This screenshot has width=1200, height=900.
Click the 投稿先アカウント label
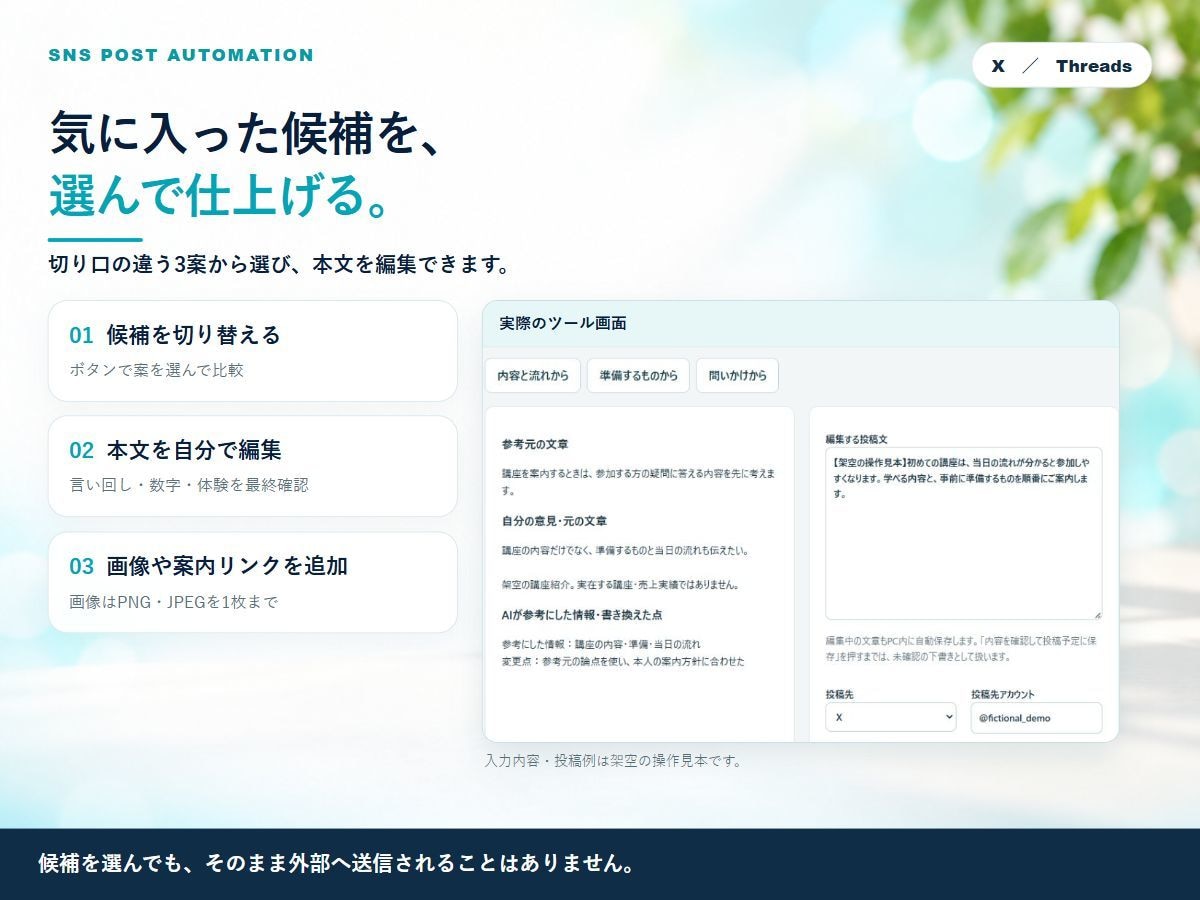tap(1003, 693)
